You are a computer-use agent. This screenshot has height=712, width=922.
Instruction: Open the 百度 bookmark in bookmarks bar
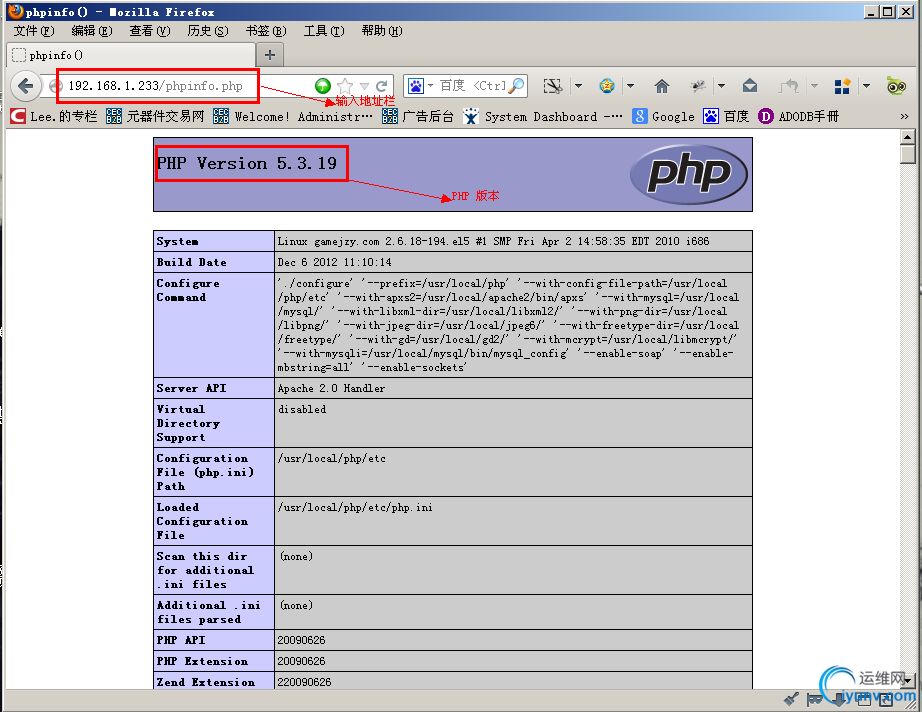click(x=726, y=116)
